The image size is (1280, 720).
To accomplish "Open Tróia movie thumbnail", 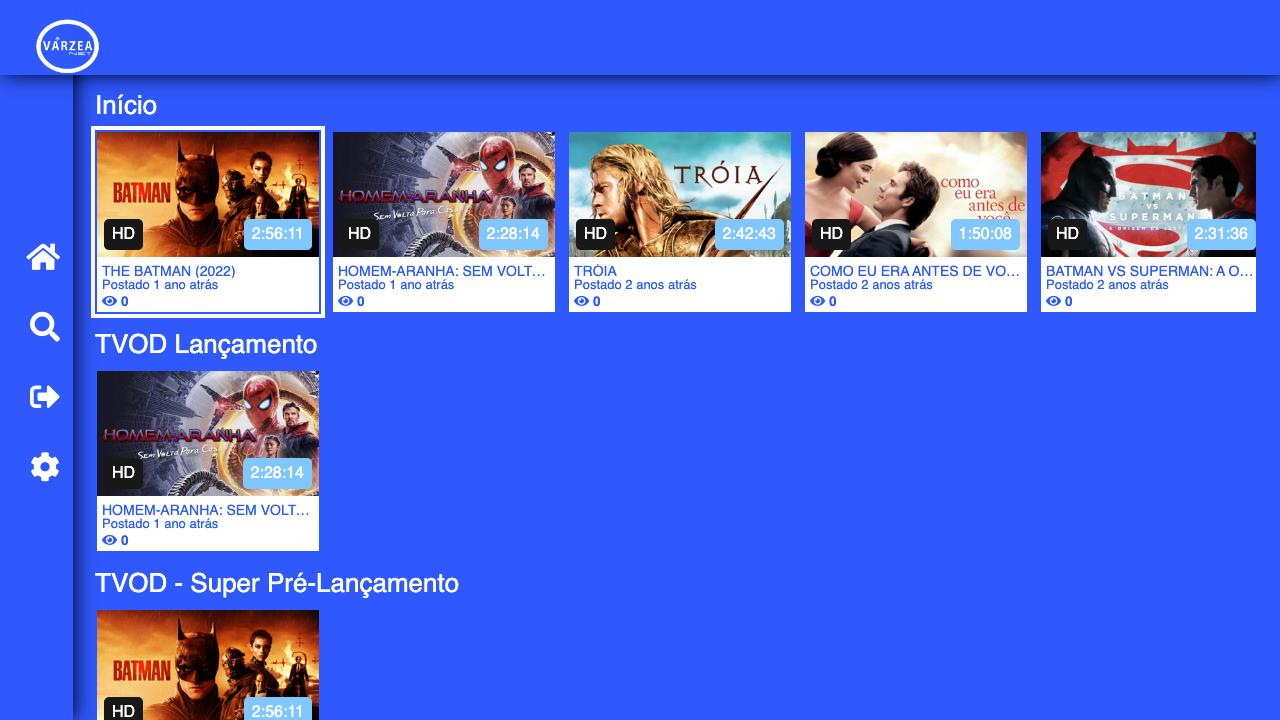I will [680, 194].
